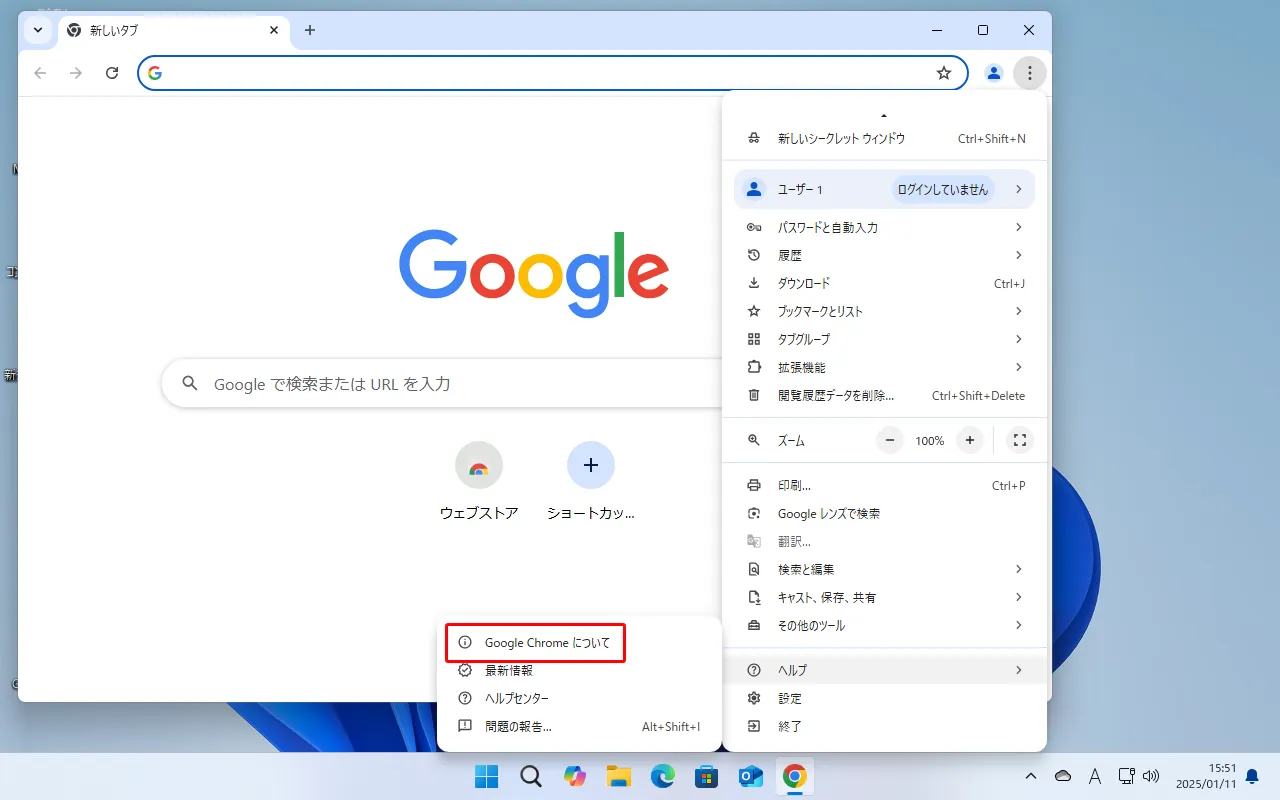Viewport: 1280px width, 800px height.
Task: Launch Microsoft Edge from the taskbar
Action: pyautogui.click(x=663, y=776)
